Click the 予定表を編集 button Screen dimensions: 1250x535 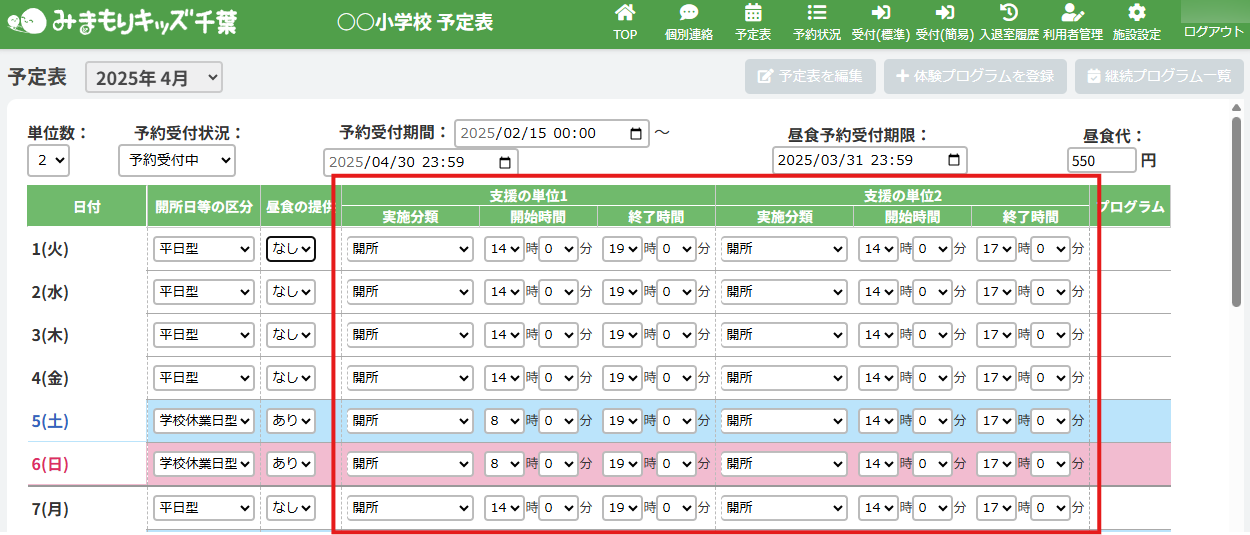[x=810, y=76]
